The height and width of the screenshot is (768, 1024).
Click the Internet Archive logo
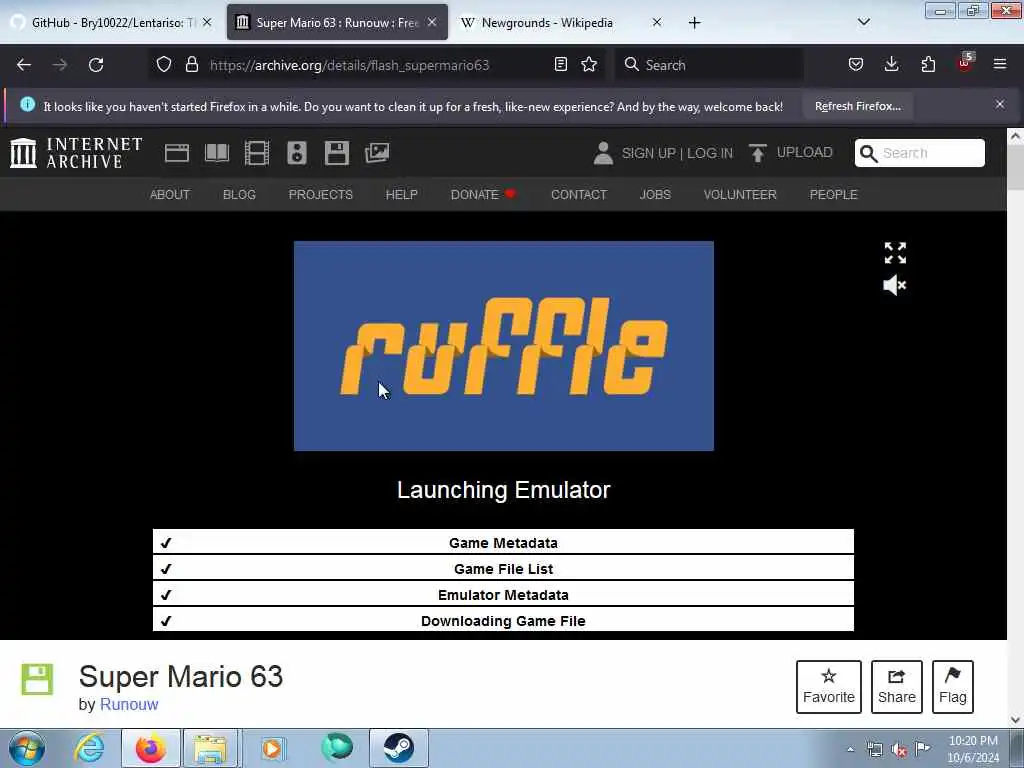tap(76, 153)
